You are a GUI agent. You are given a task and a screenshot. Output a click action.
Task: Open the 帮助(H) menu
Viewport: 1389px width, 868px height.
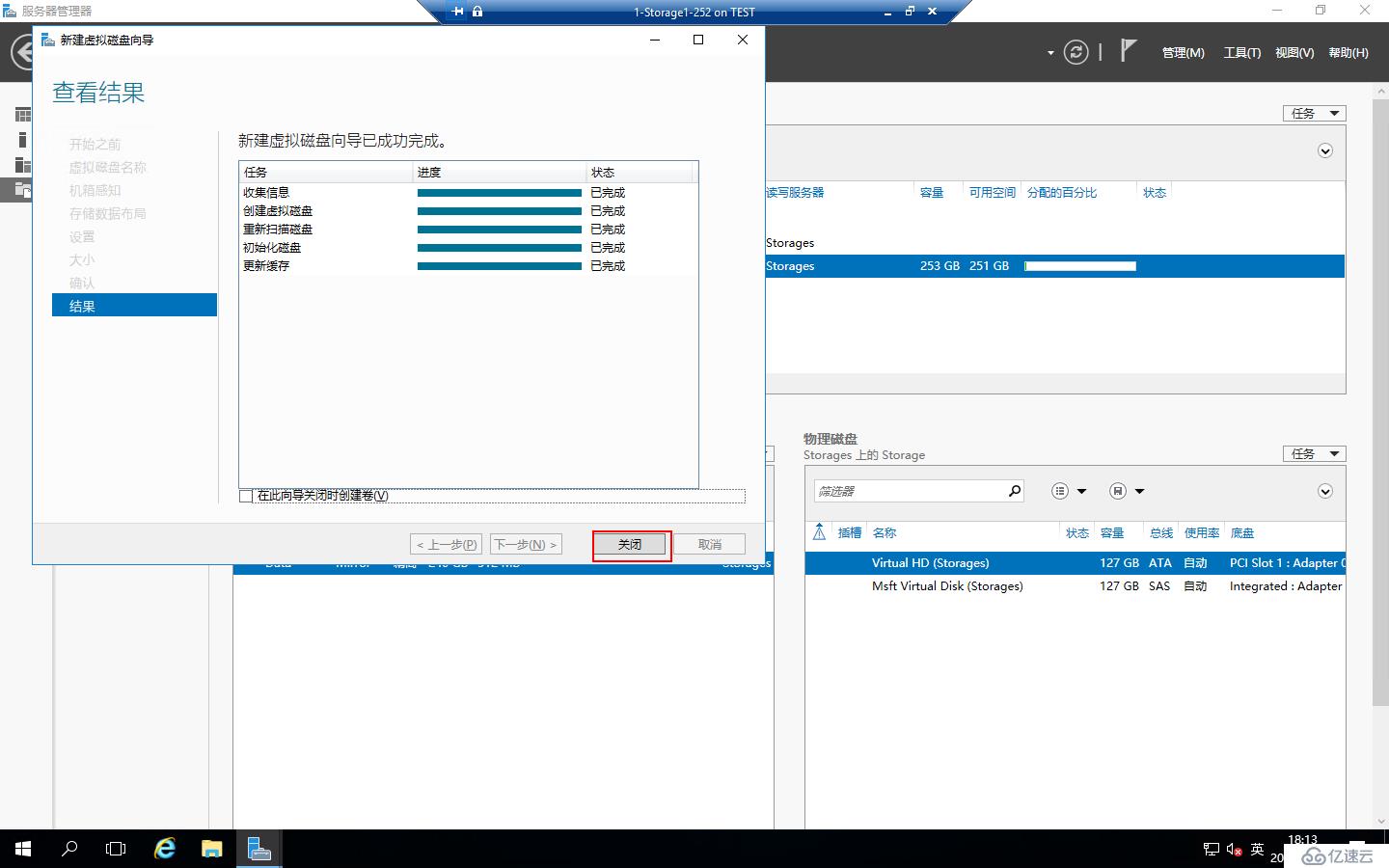(x=1348, y=53)
